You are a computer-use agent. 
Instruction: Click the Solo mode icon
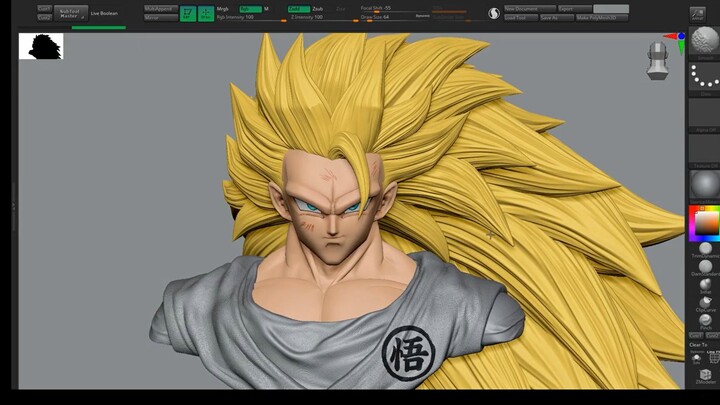(x=696, y=359)
